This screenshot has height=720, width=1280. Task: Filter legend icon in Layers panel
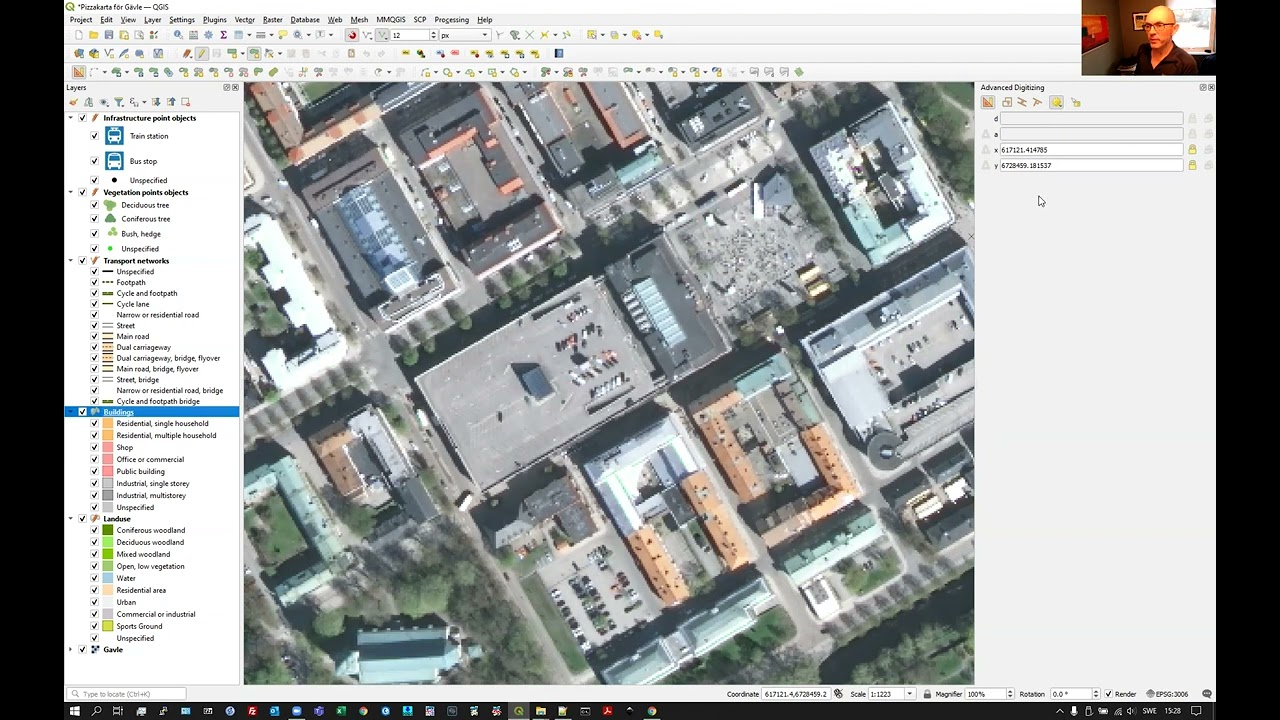tap(118, 102)
